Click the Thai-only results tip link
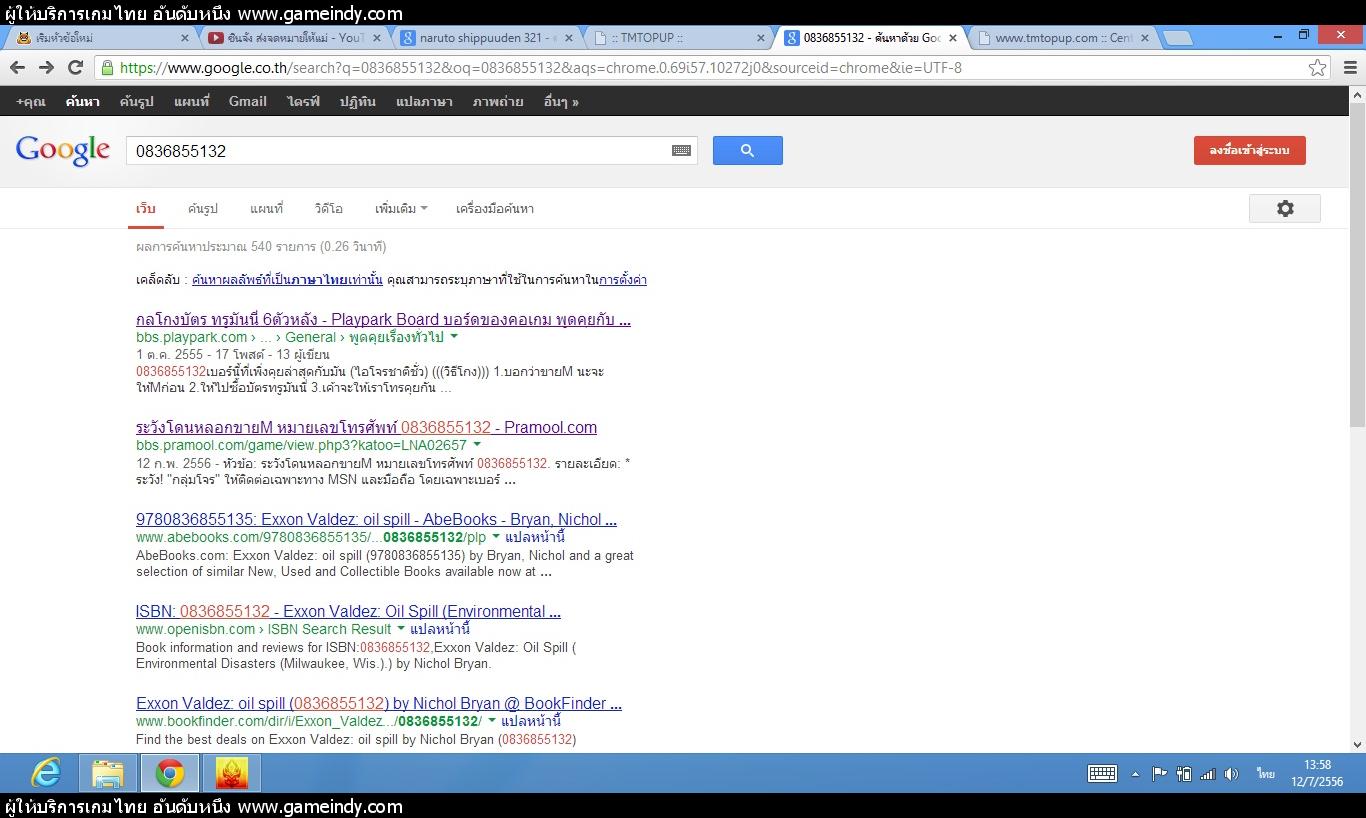 tap(287, 280)
